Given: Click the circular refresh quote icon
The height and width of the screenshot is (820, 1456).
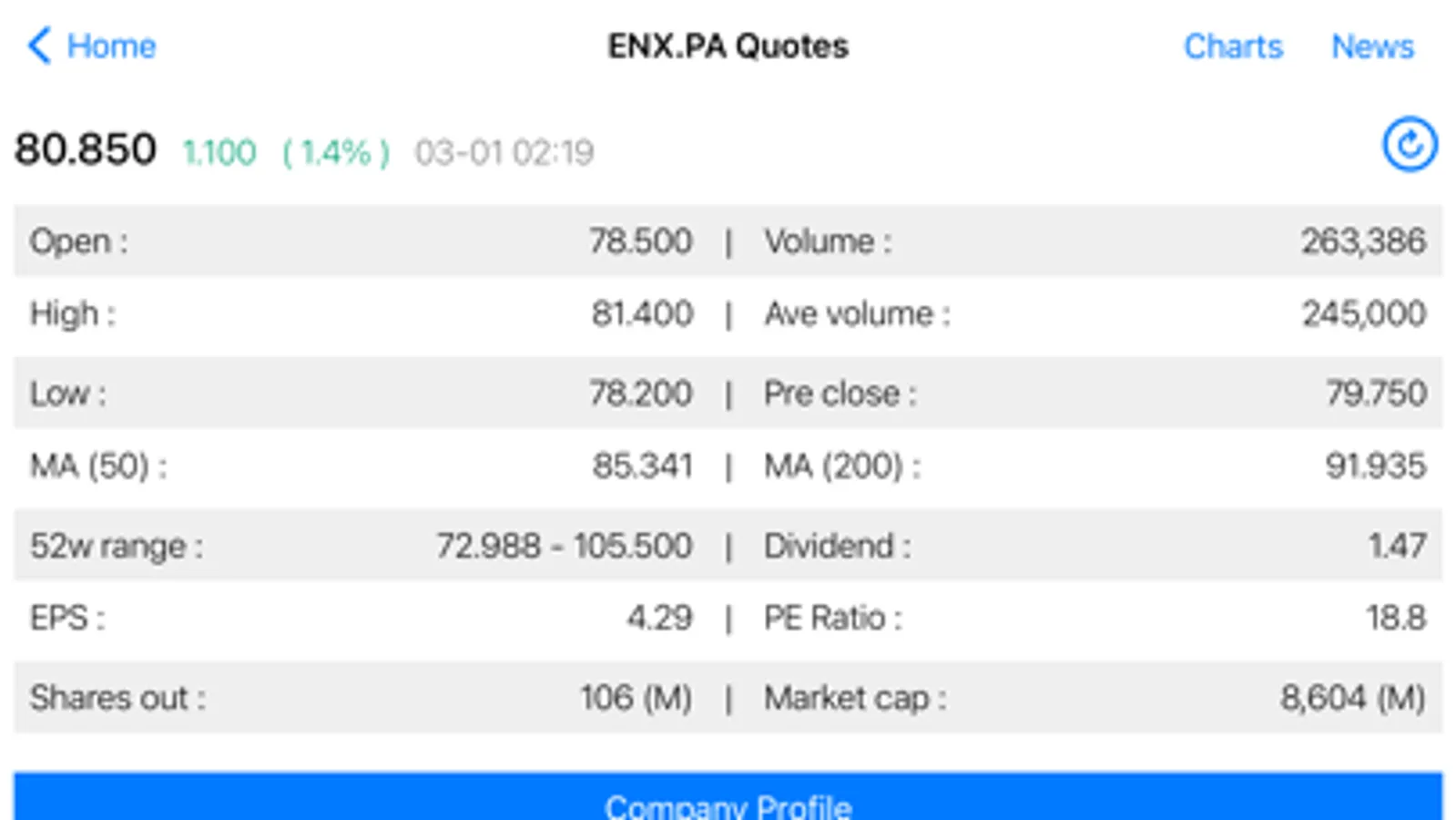Looking at the screenshot, I should (1409, 145).
